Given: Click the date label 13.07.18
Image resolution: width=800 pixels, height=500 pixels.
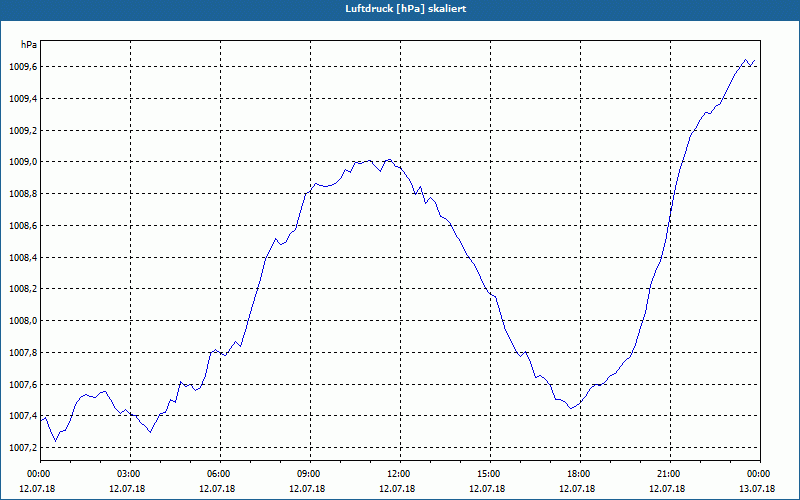Looking at the screenshot, I should click(x=757, y=489).
